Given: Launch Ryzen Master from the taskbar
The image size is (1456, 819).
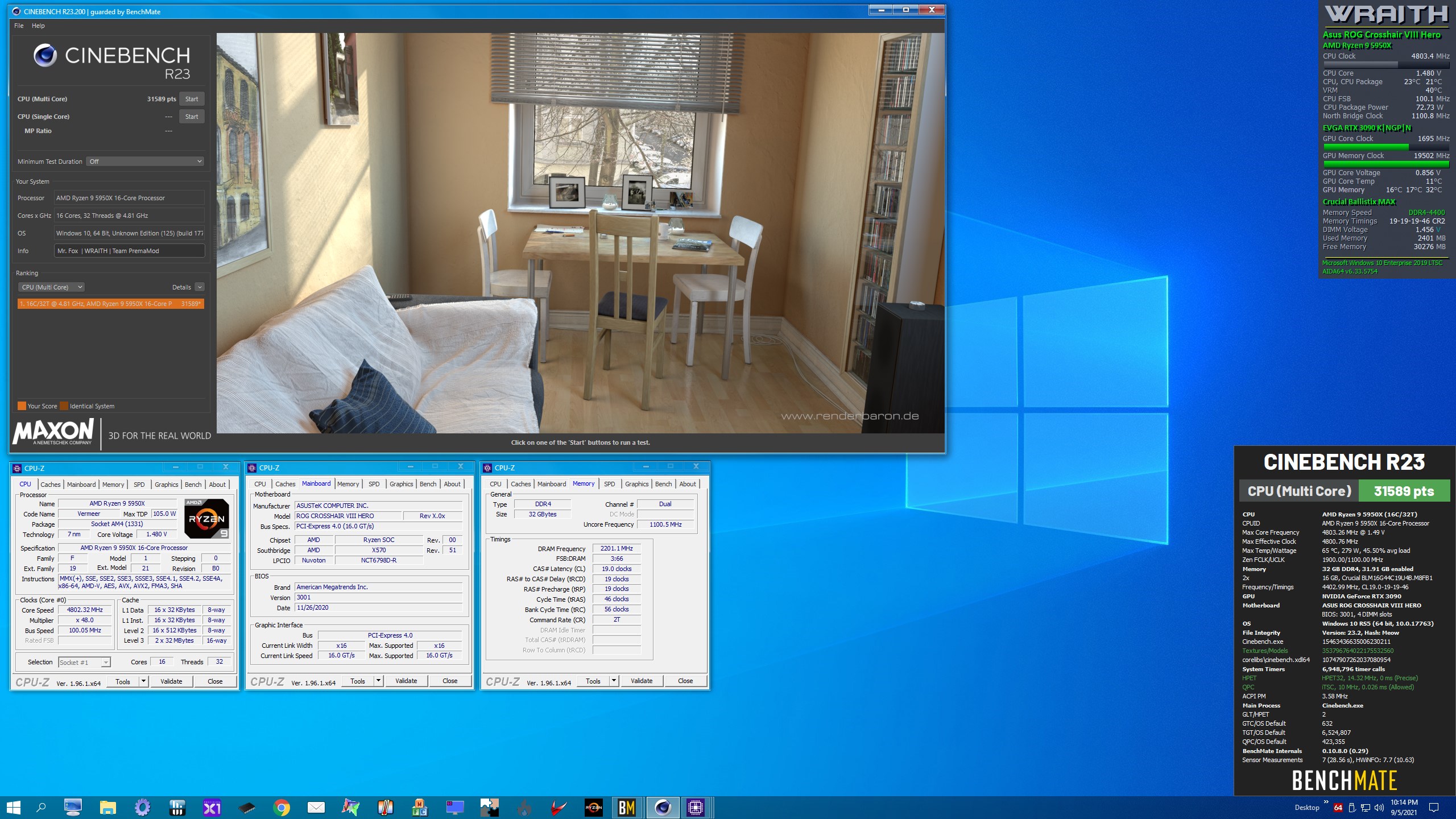Looking at the screenshot, I should 593,808.
